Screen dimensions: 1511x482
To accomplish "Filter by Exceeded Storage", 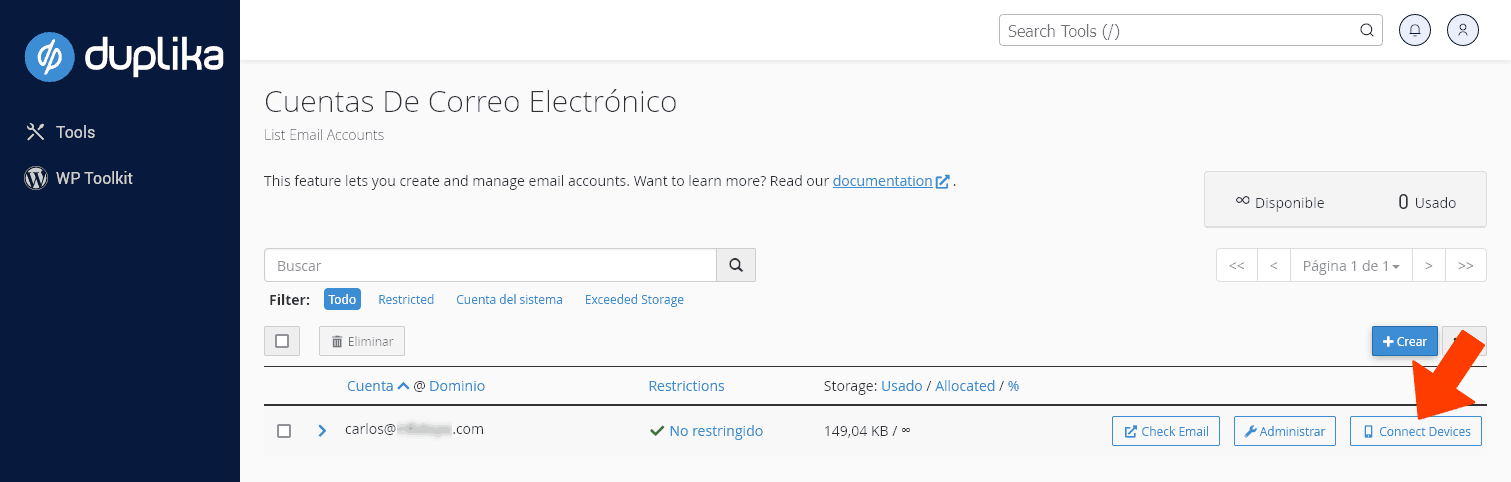I will pos(634,299).
